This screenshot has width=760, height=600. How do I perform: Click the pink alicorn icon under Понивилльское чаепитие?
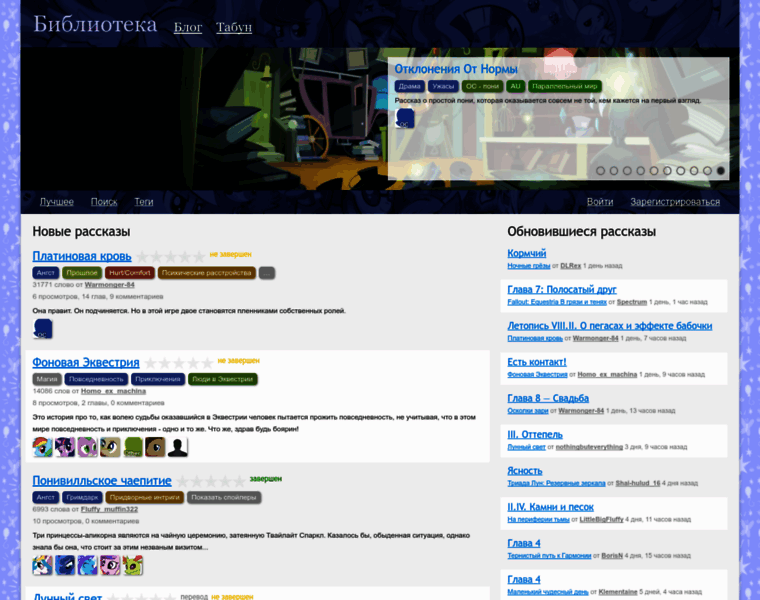pyautogui.click(x=110, y=565)
